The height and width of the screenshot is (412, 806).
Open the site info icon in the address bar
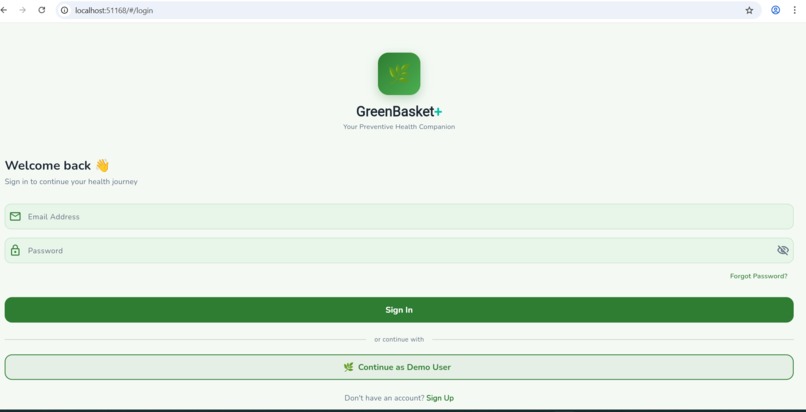(x=64, y=10)
